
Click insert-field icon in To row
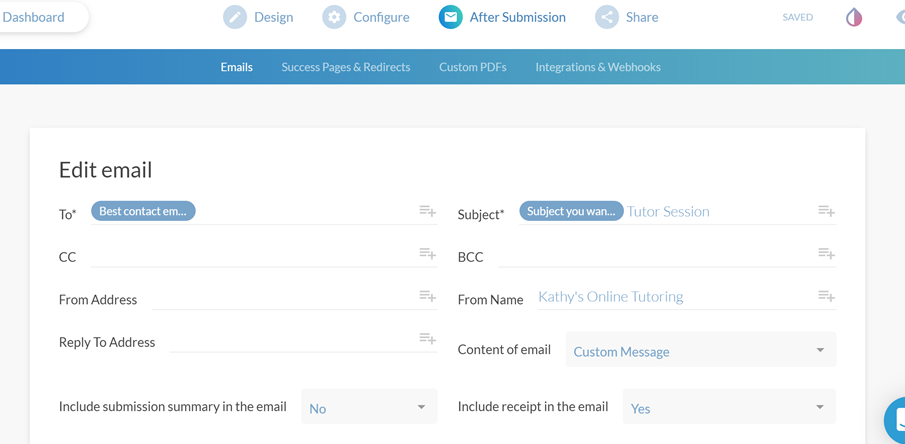(427, 211)
